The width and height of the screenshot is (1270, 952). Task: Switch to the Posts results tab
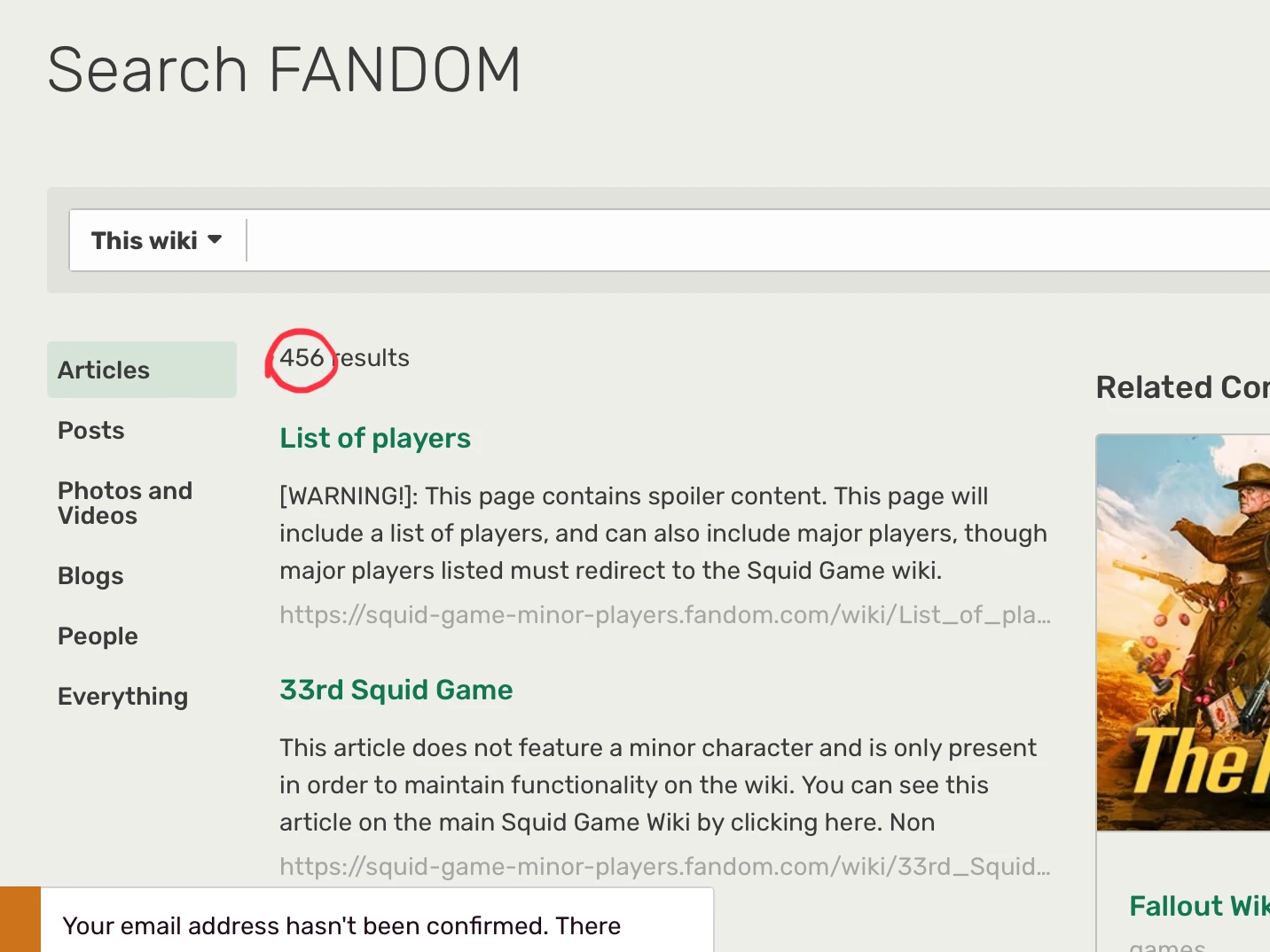[91, 431]
